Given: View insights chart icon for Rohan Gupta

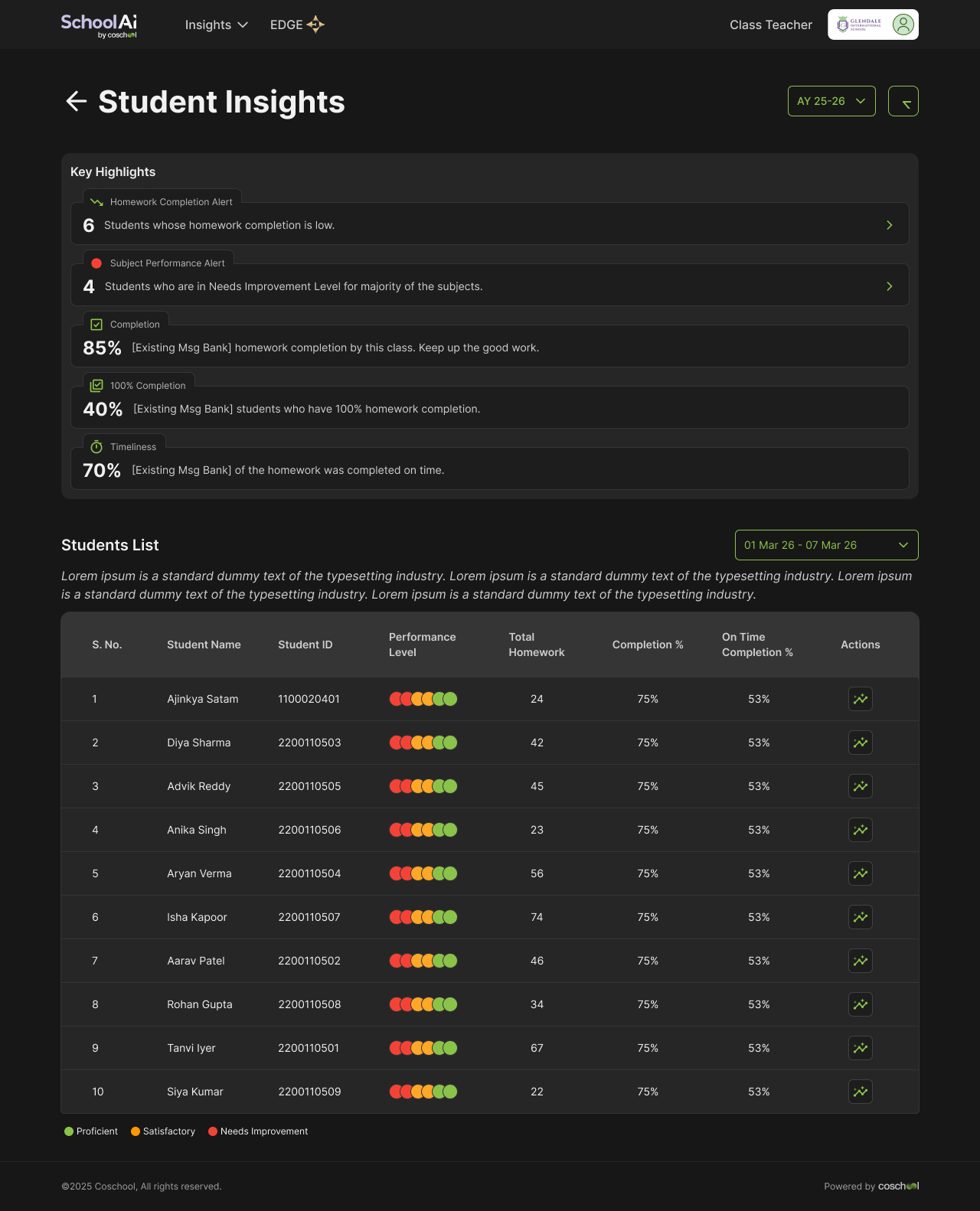Looking at the screenshot, I should coord(861,1004).
